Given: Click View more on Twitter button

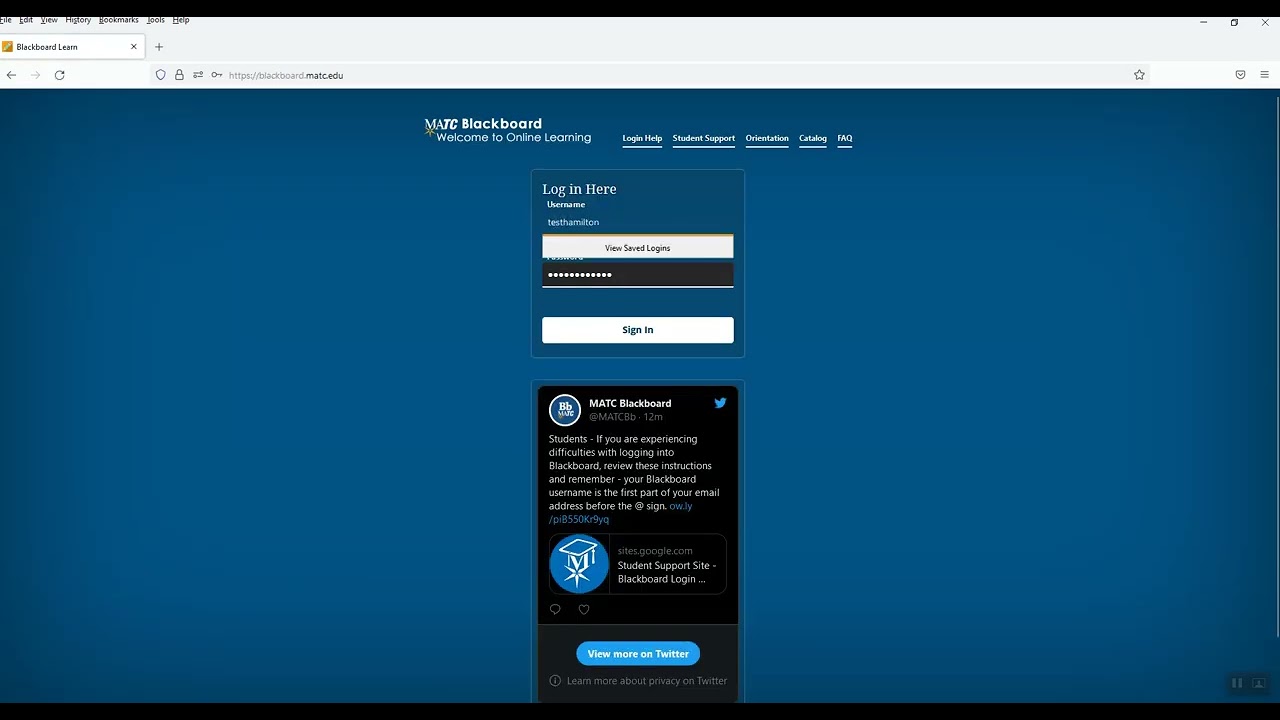Looking at the screenshot, I should point(638,654).
